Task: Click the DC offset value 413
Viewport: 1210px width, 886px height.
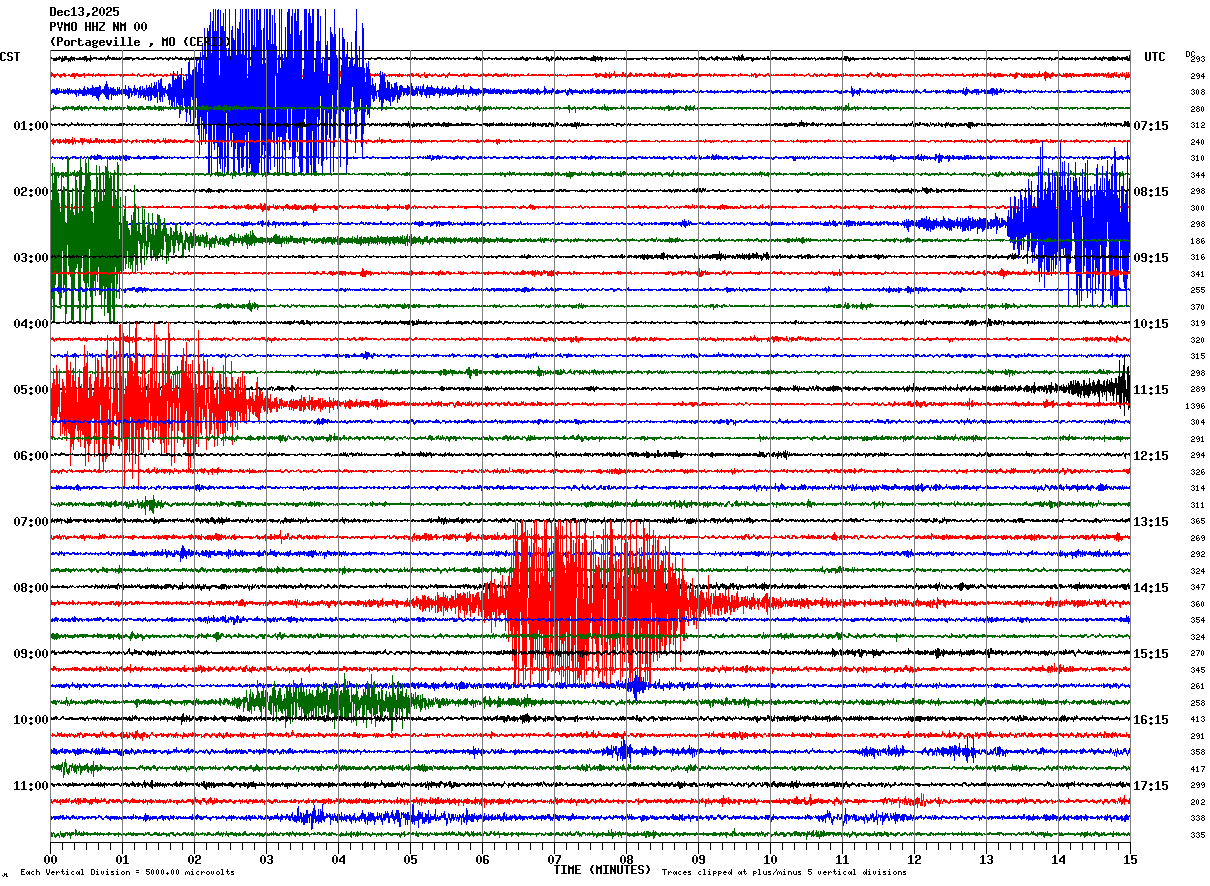Action: (1197, 719)
